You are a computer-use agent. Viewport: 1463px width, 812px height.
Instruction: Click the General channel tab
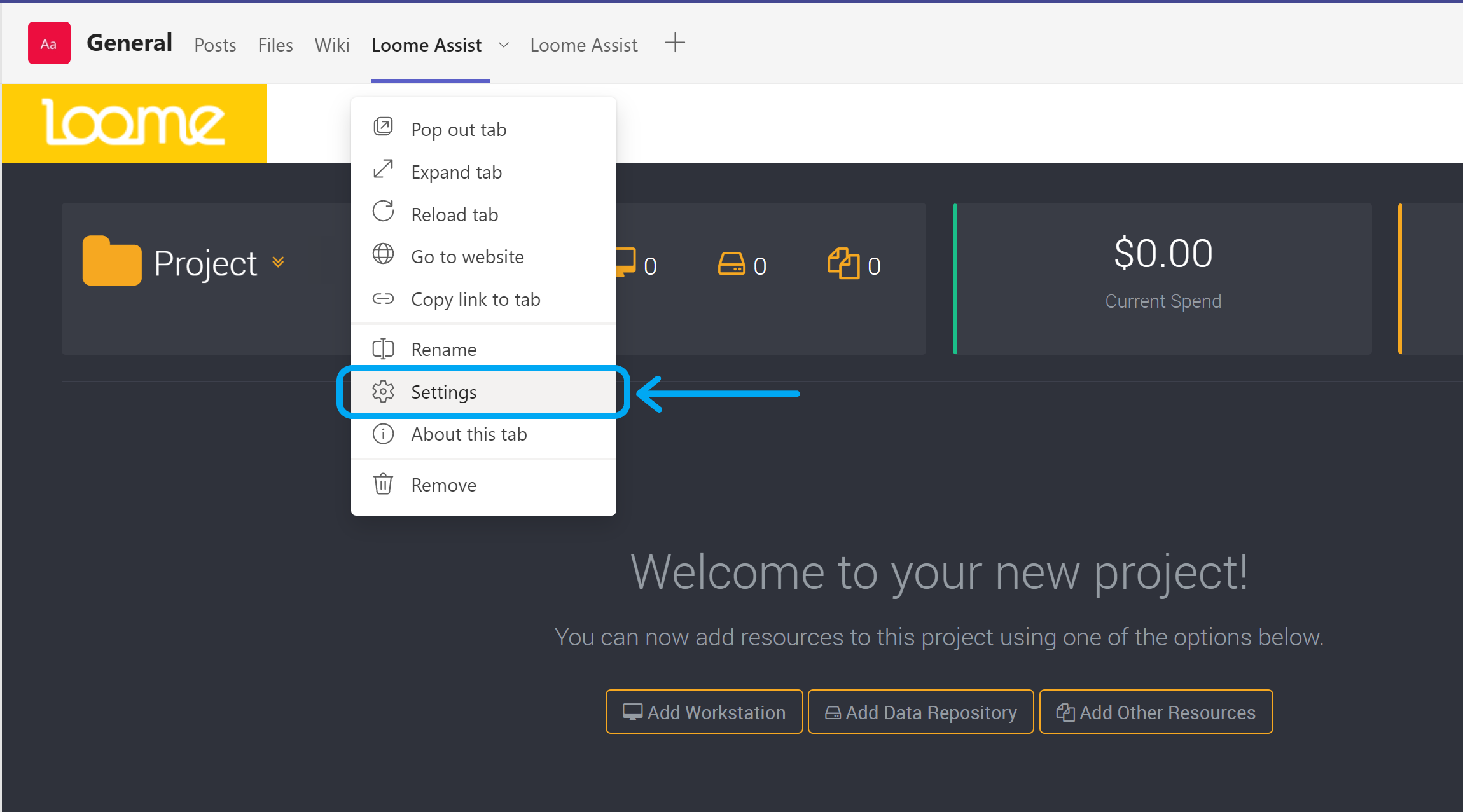[128, 44]
